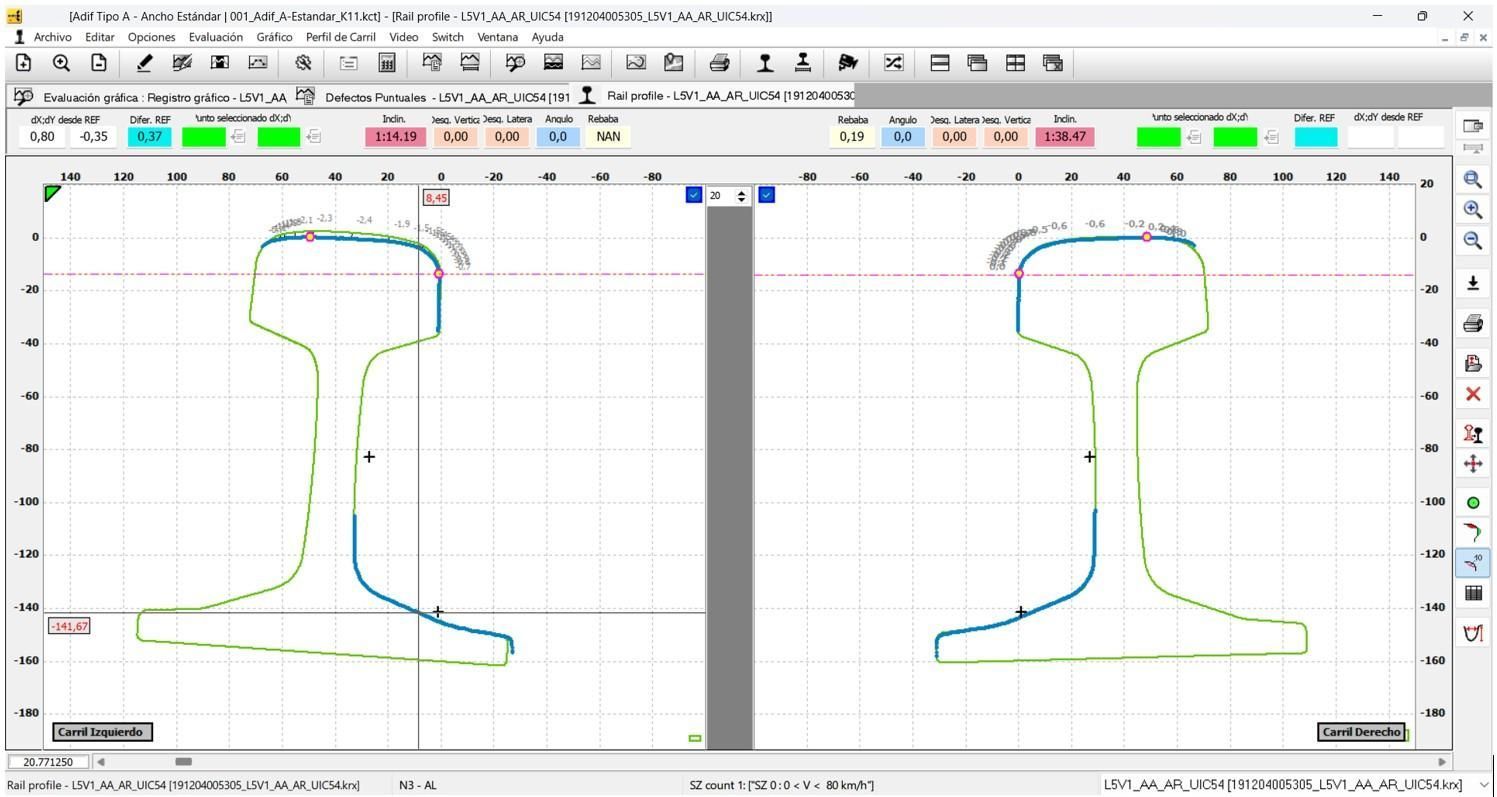Click the Carril Izquierdo label button

102,732
